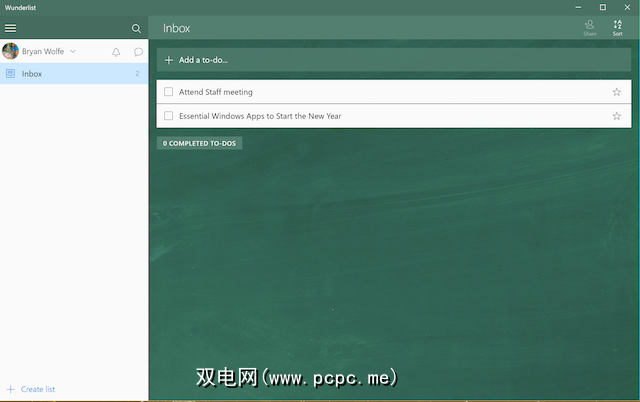Check off Attend Staff meeting
This screenshot has width=640, height=402.
pyautogui.click(x=169, y=92)
